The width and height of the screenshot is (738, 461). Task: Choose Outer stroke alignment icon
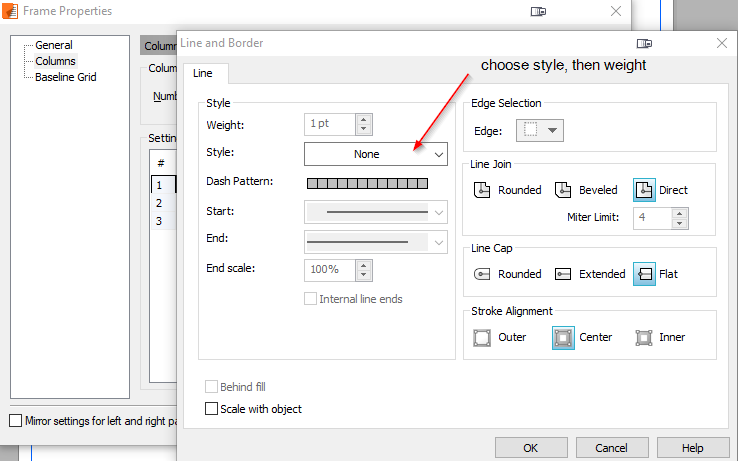coord(481,338)
